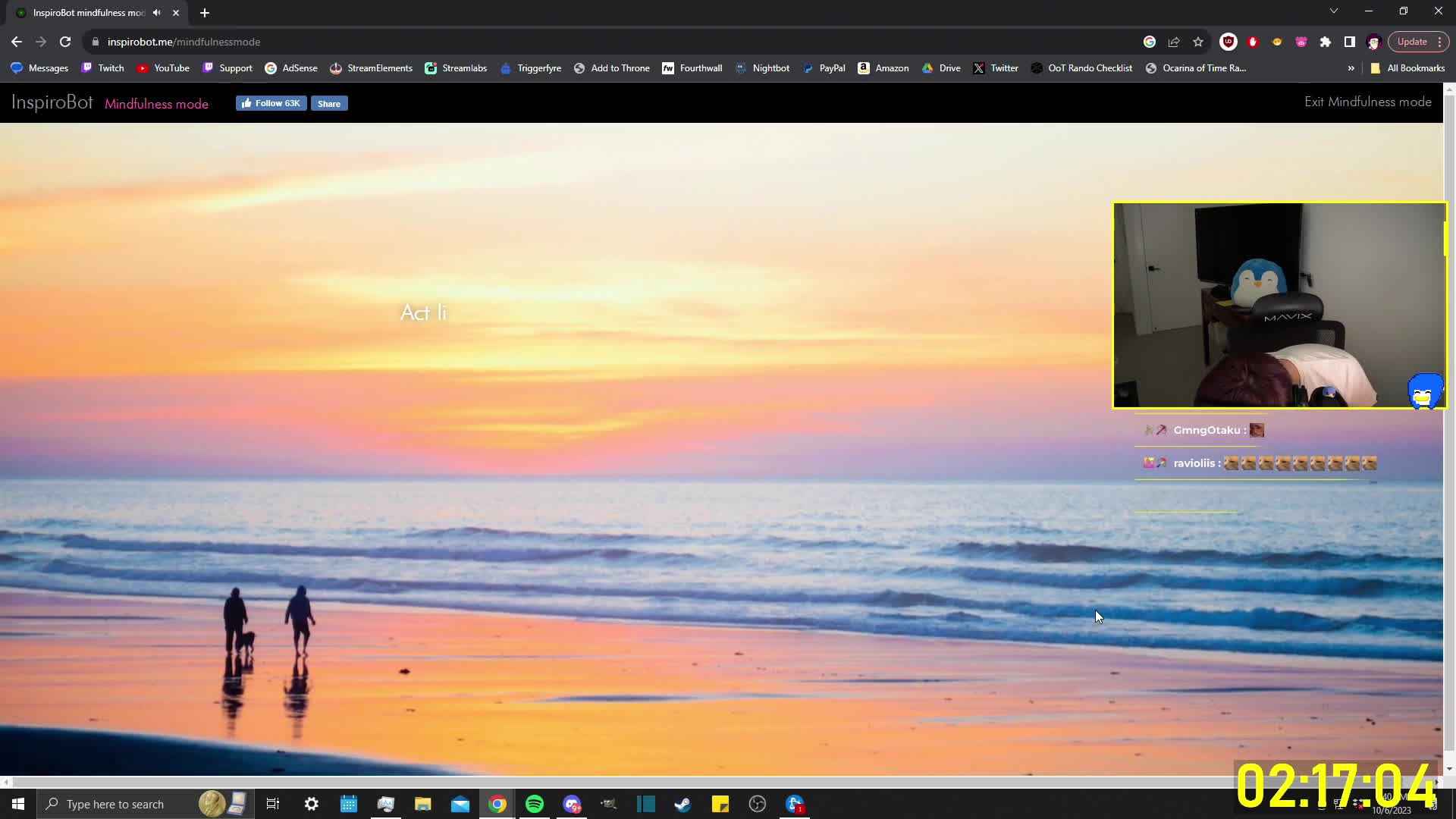This screenshot has width=1456, height=819.
Task: Open a new browser tab
Action: tap(205, 13)
